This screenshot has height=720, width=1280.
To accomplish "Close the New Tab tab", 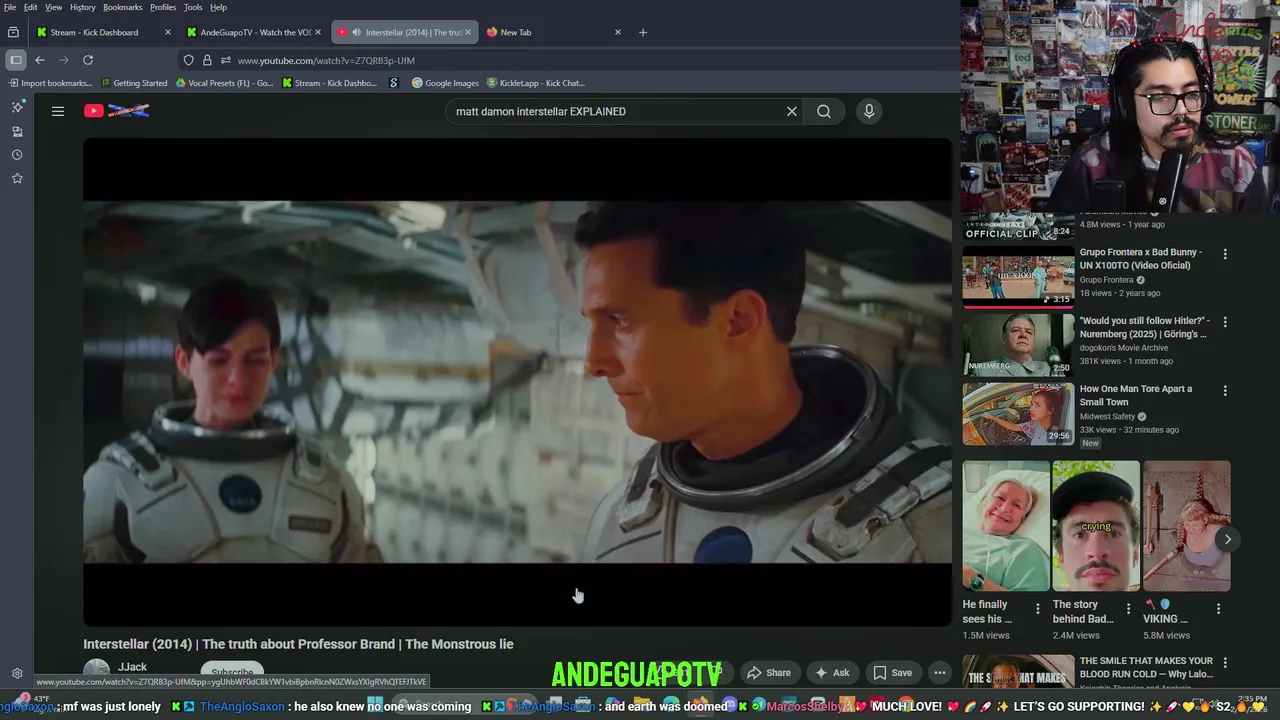I will (617, 32).
